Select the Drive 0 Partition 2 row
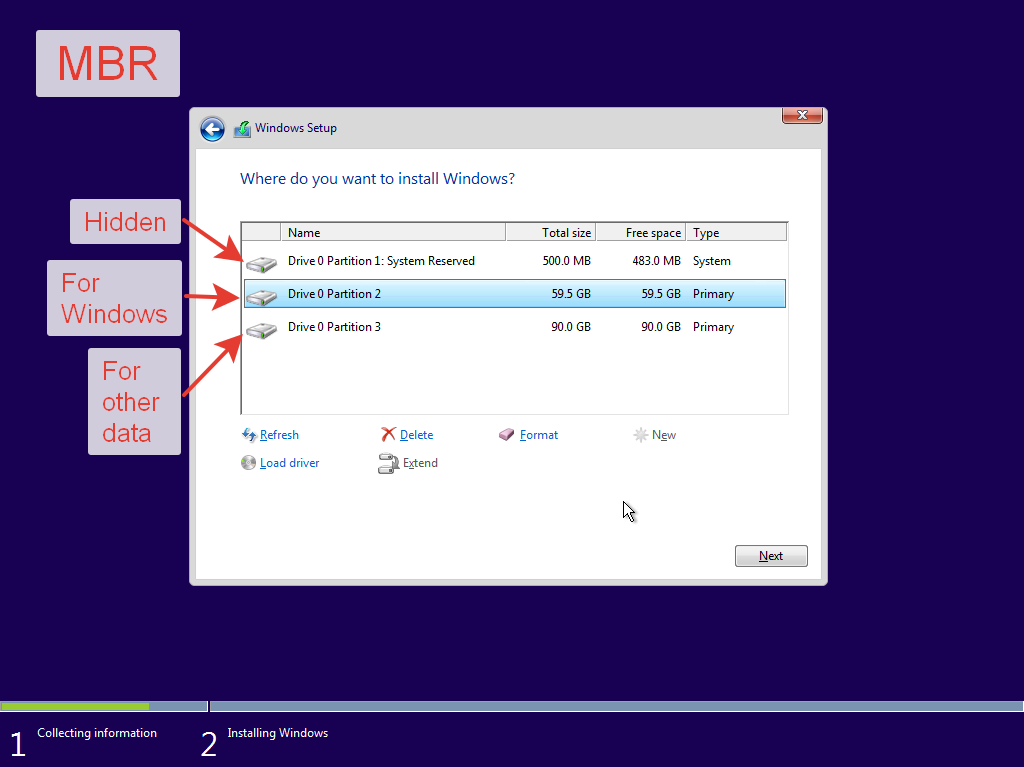This screenshot has height=767, width=1024. click(x=515, y=294)
